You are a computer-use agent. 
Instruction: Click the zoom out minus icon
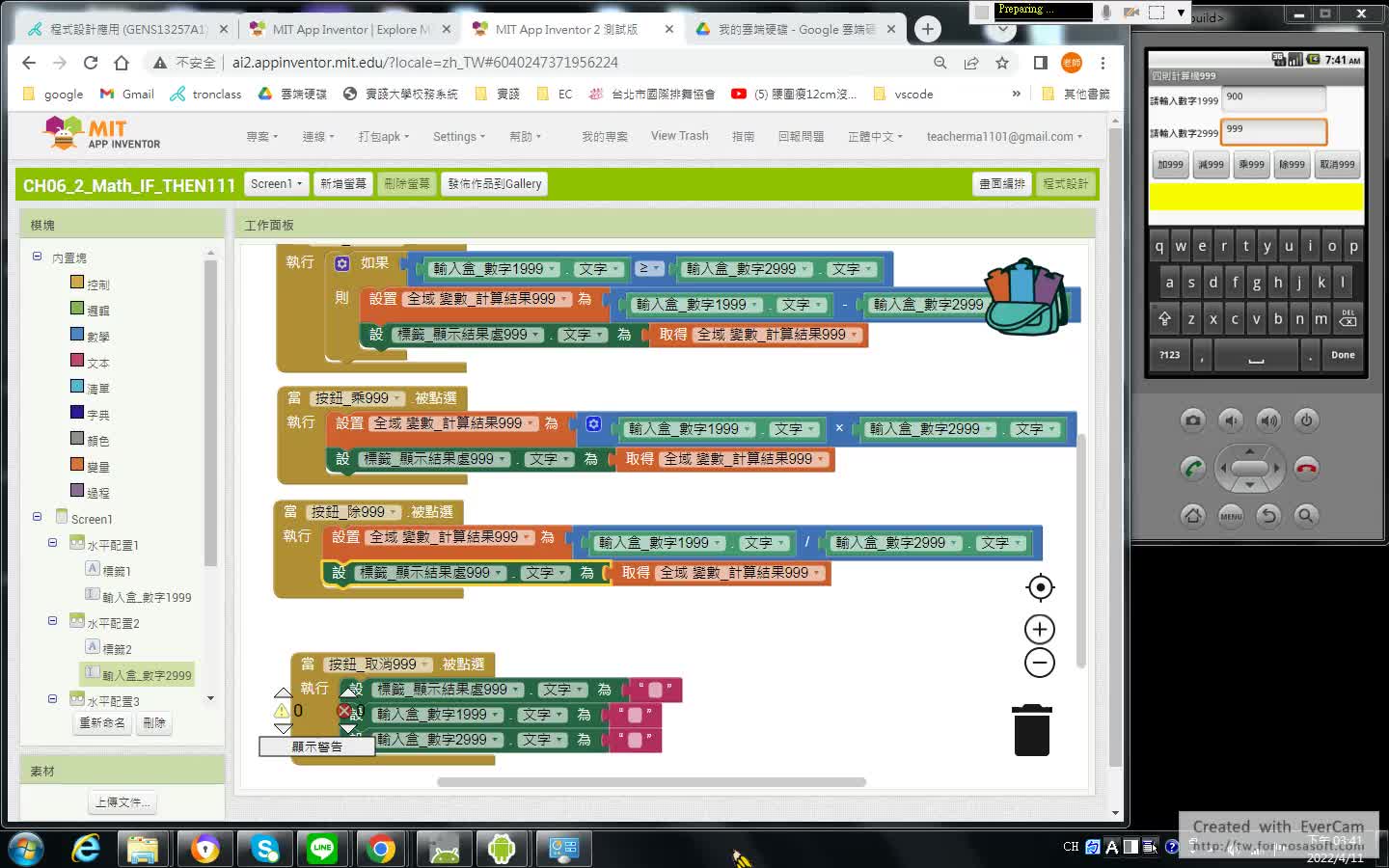(1039, 663)
